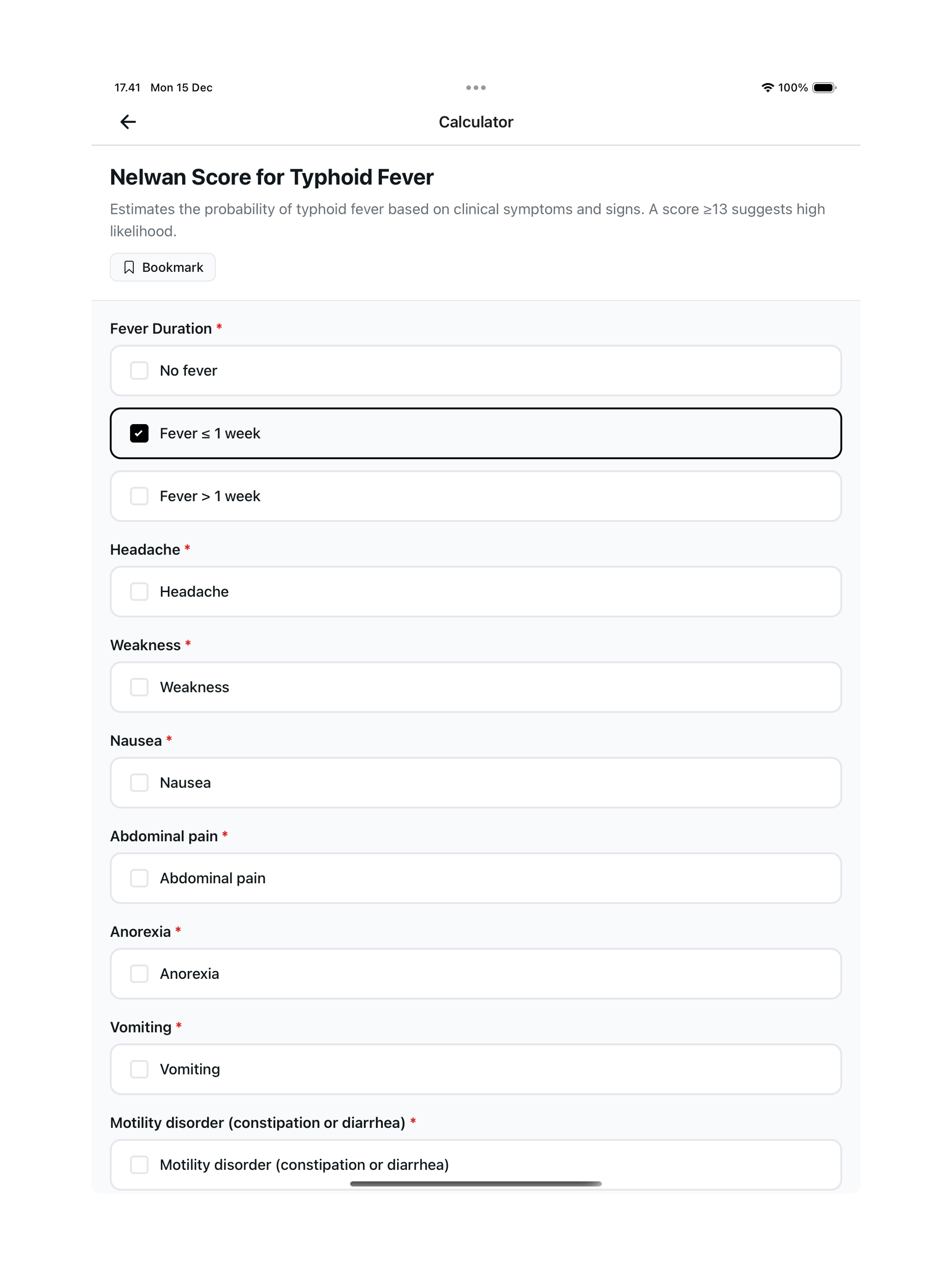Viewport: 952px width, 1270px height.
Task: Tap the home indicator bar
Action: tap(476, 1184)
